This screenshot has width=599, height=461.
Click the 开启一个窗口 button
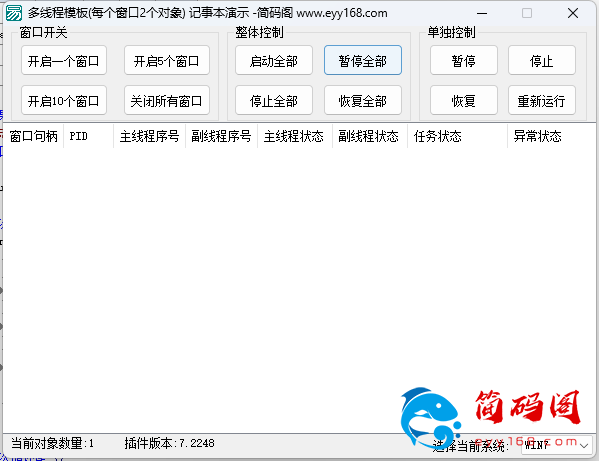pos(64,60)
